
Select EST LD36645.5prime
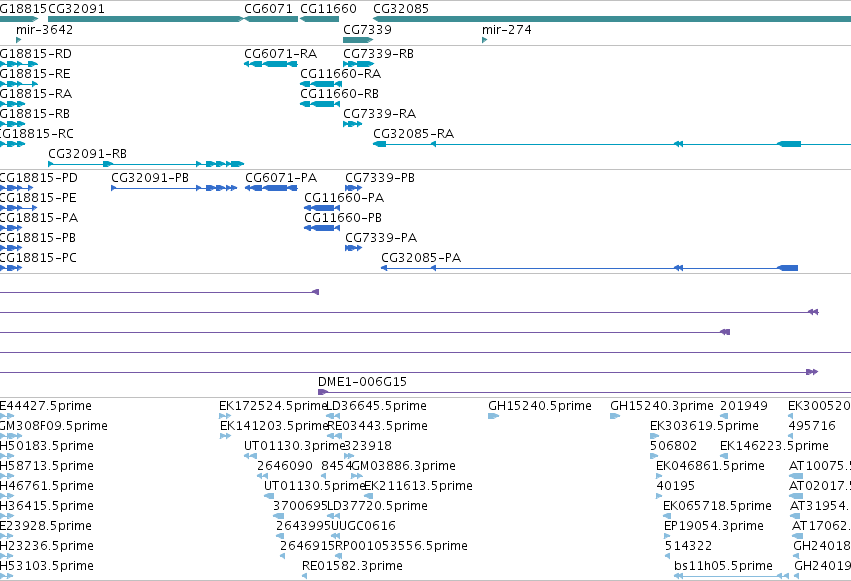376,406
